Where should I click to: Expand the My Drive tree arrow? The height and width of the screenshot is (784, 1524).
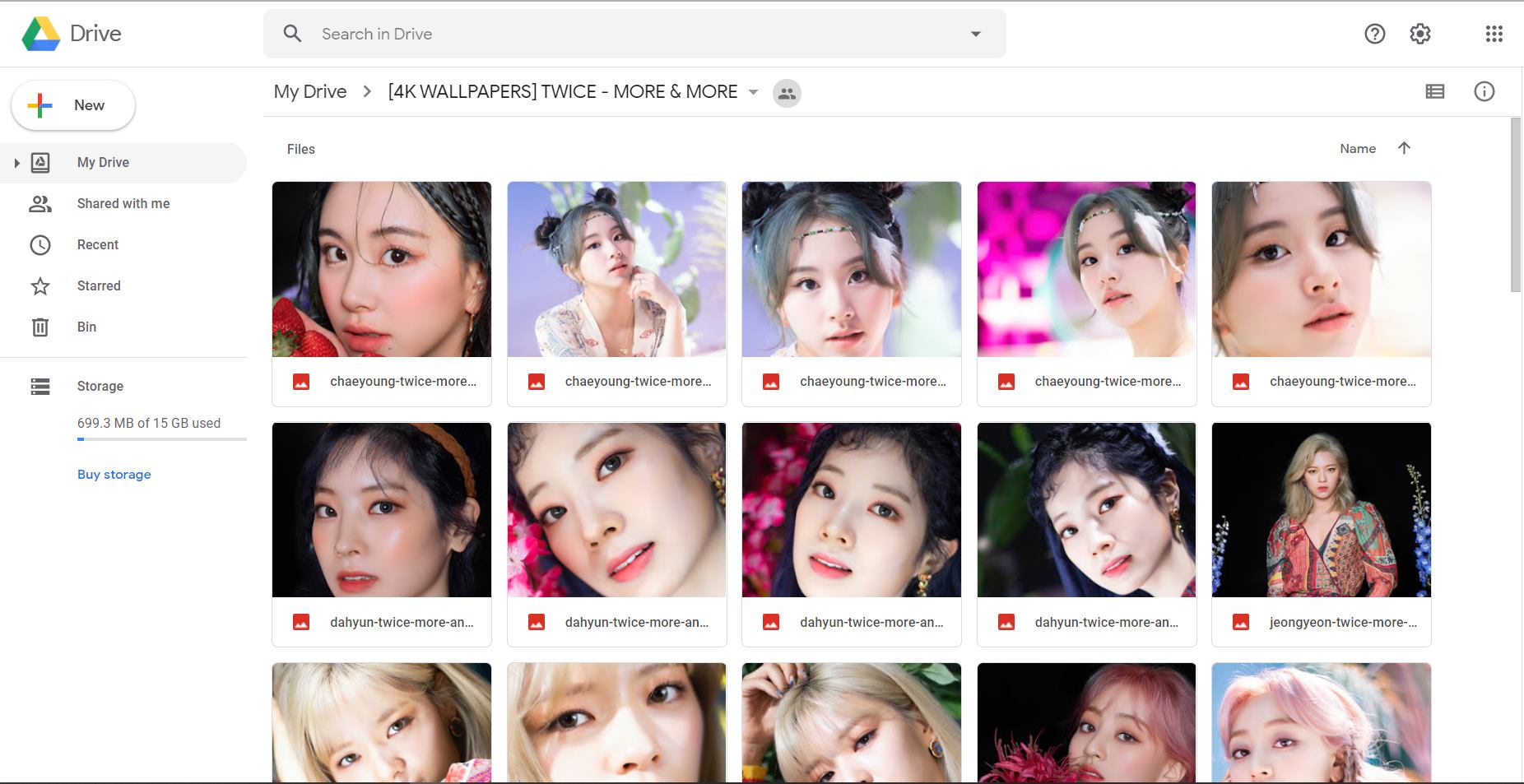pyautogui.click(x=16, y=163)
